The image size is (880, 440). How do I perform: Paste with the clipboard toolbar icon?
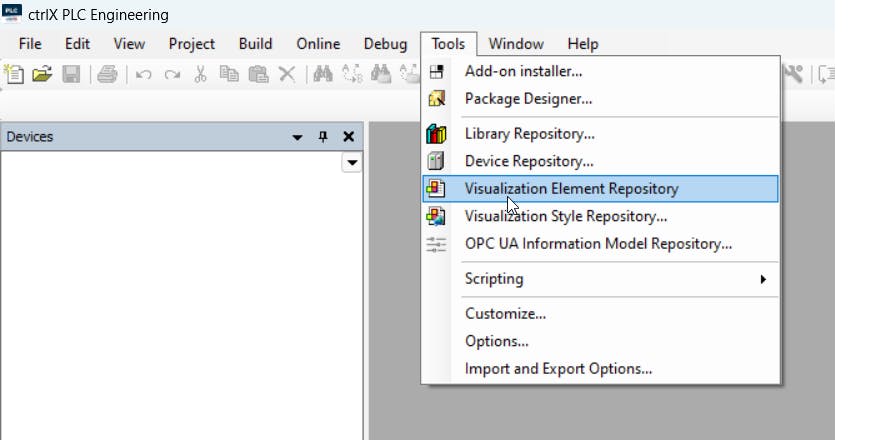click(x=258, y=74)
